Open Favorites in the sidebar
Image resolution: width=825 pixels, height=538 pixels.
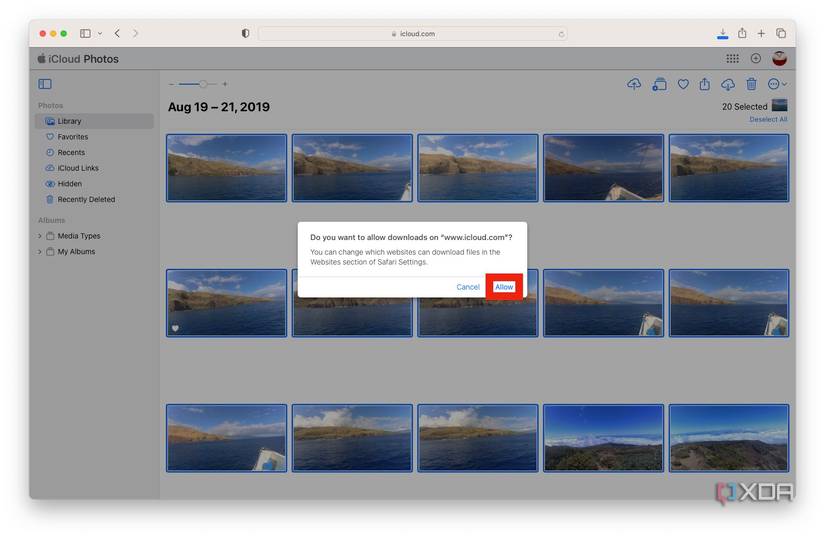pos(95,137)
